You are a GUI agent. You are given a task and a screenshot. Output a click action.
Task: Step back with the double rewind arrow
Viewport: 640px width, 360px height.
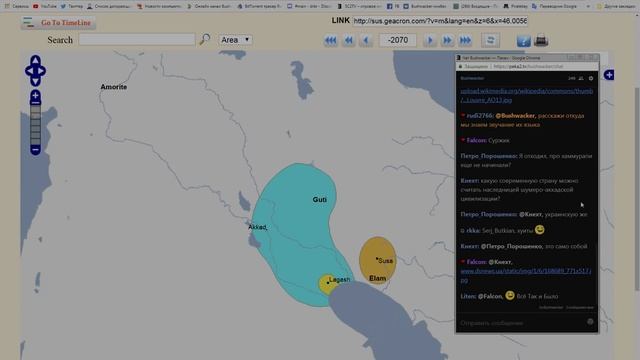349,40
